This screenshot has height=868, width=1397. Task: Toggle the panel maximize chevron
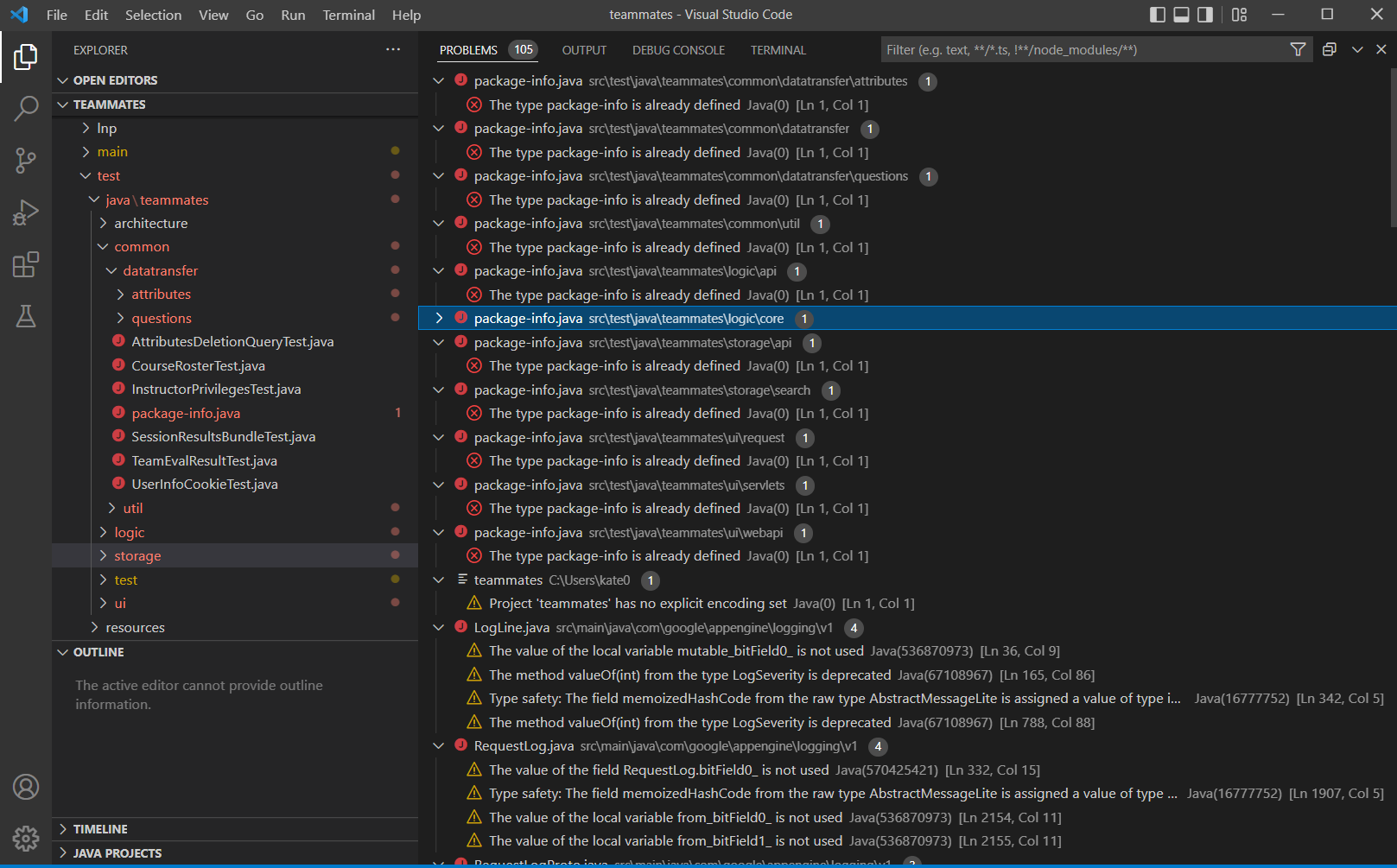pos(1357,49)
